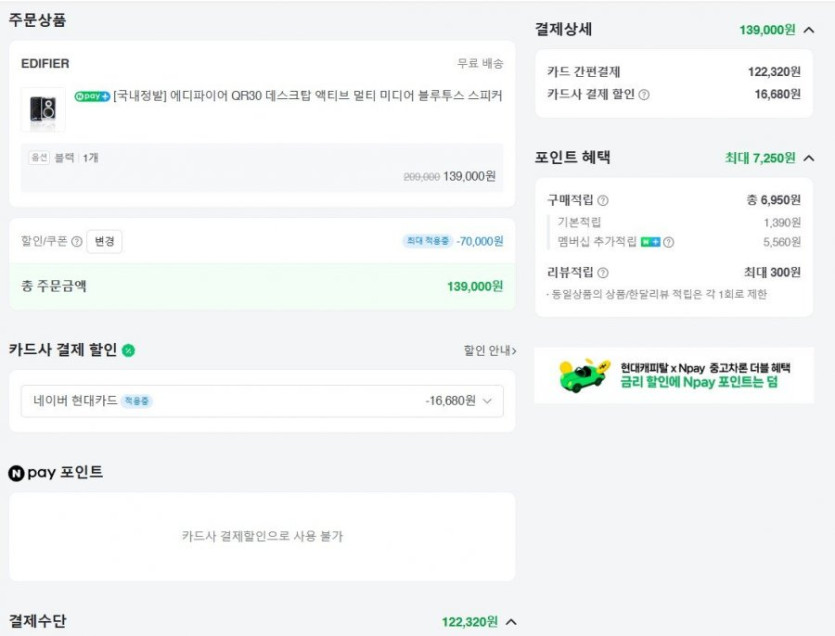This screenshot has height=636, width=835.
Task: Click the help icon beside 리뷰적립
Action: (x=603, y=273)
